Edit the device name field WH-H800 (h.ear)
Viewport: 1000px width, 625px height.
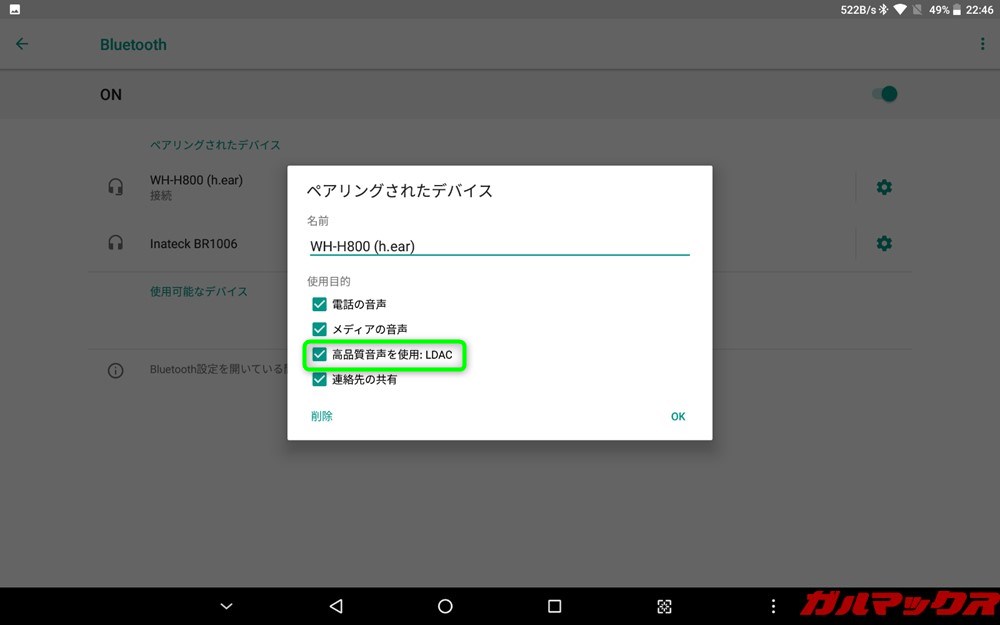pos(499,246)
